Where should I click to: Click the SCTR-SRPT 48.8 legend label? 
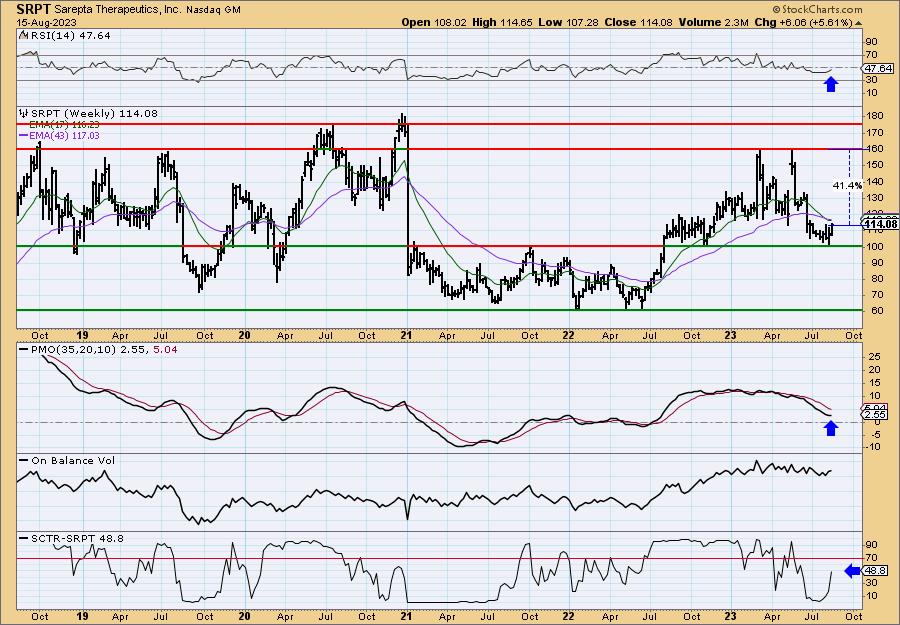click(x=77, y=538)
